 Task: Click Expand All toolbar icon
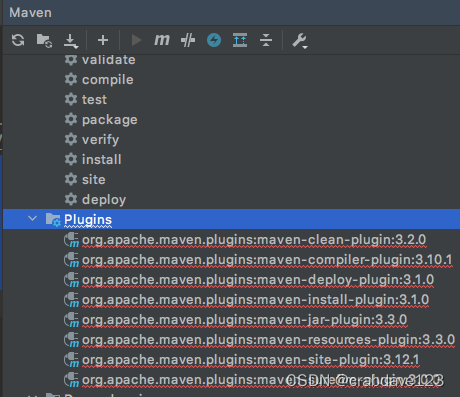tap(240, 40)
